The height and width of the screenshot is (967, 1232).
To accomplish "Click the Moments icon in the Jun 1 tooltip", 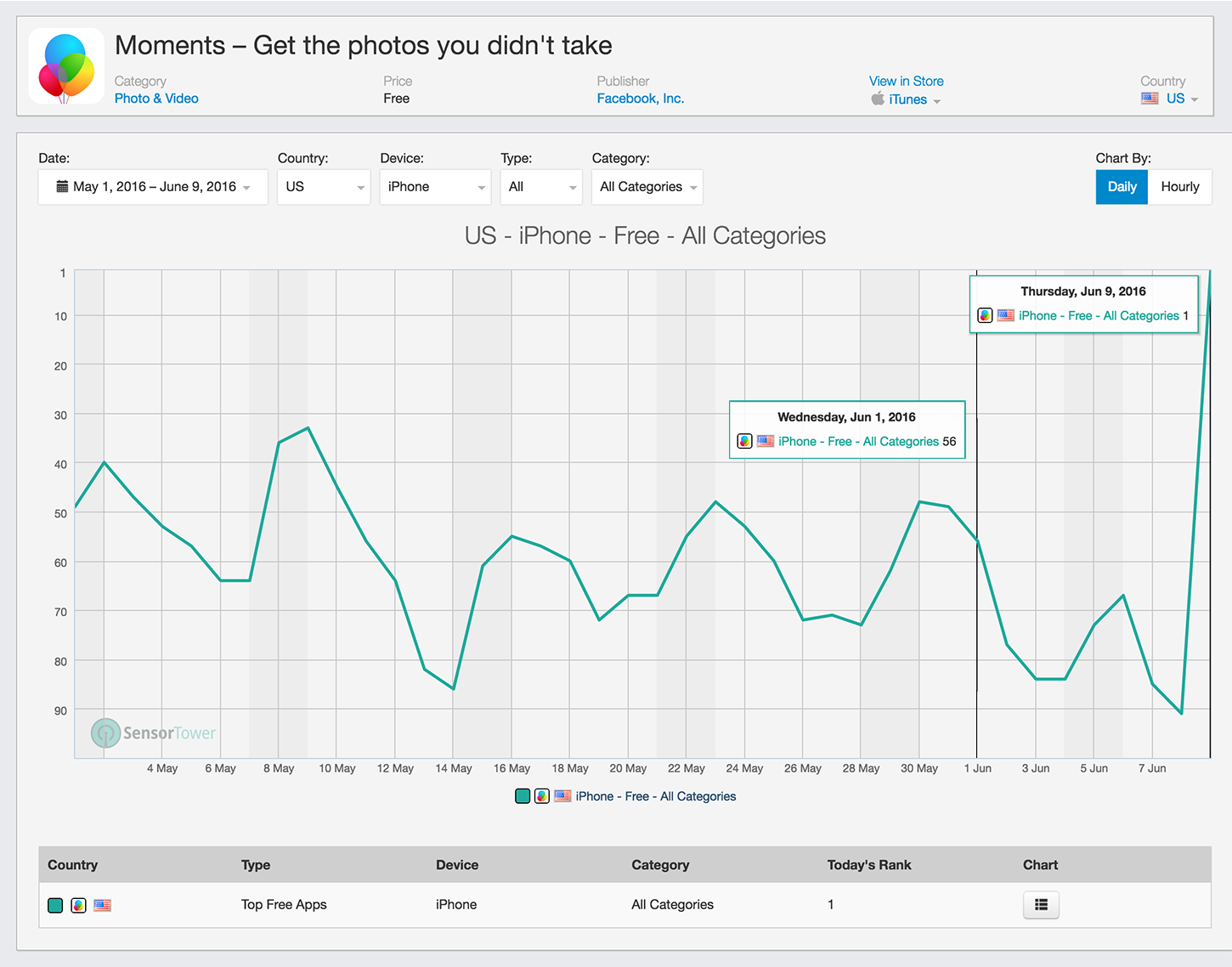I will [744, 441].
